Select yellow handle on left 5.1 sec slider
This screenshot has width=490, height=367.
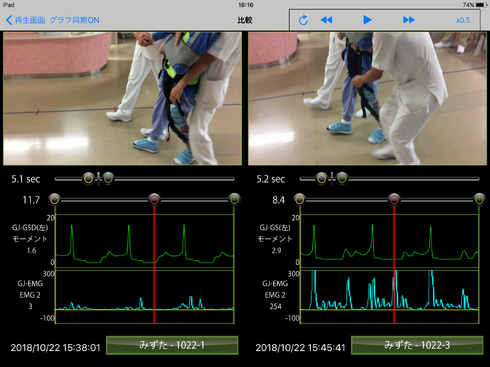(x=88, y=179)
